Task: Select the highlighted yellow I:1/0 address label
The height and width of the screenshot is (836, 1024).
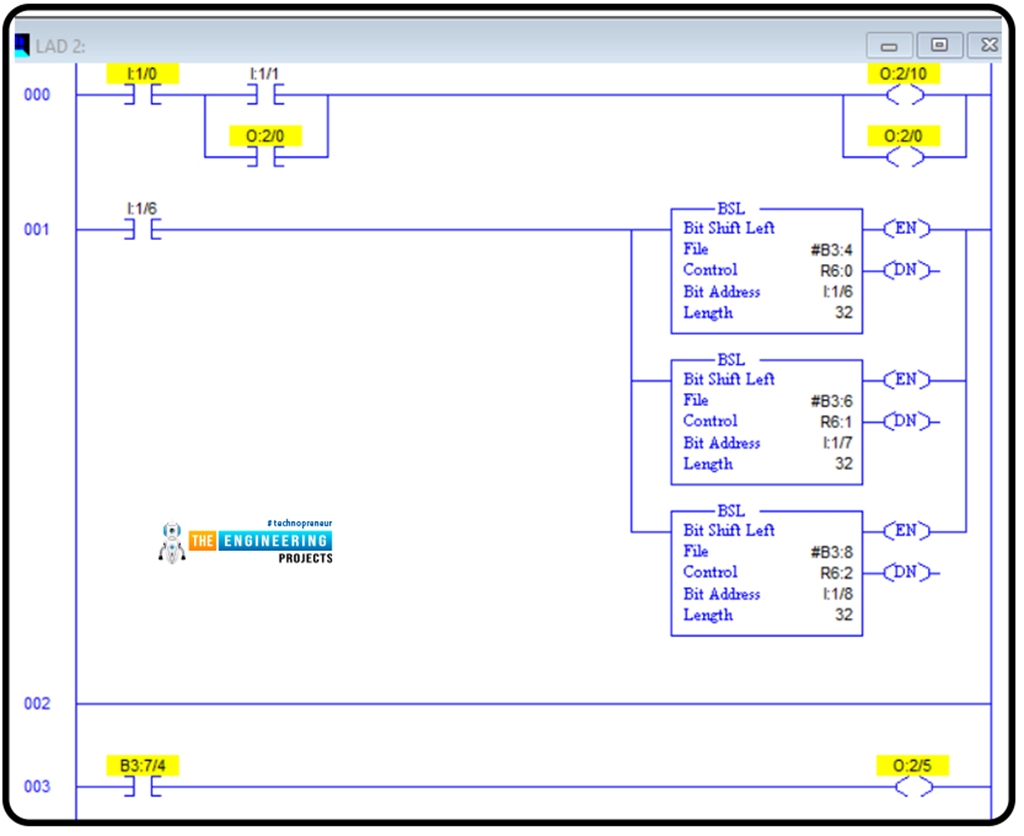Action: coord(141,72)
